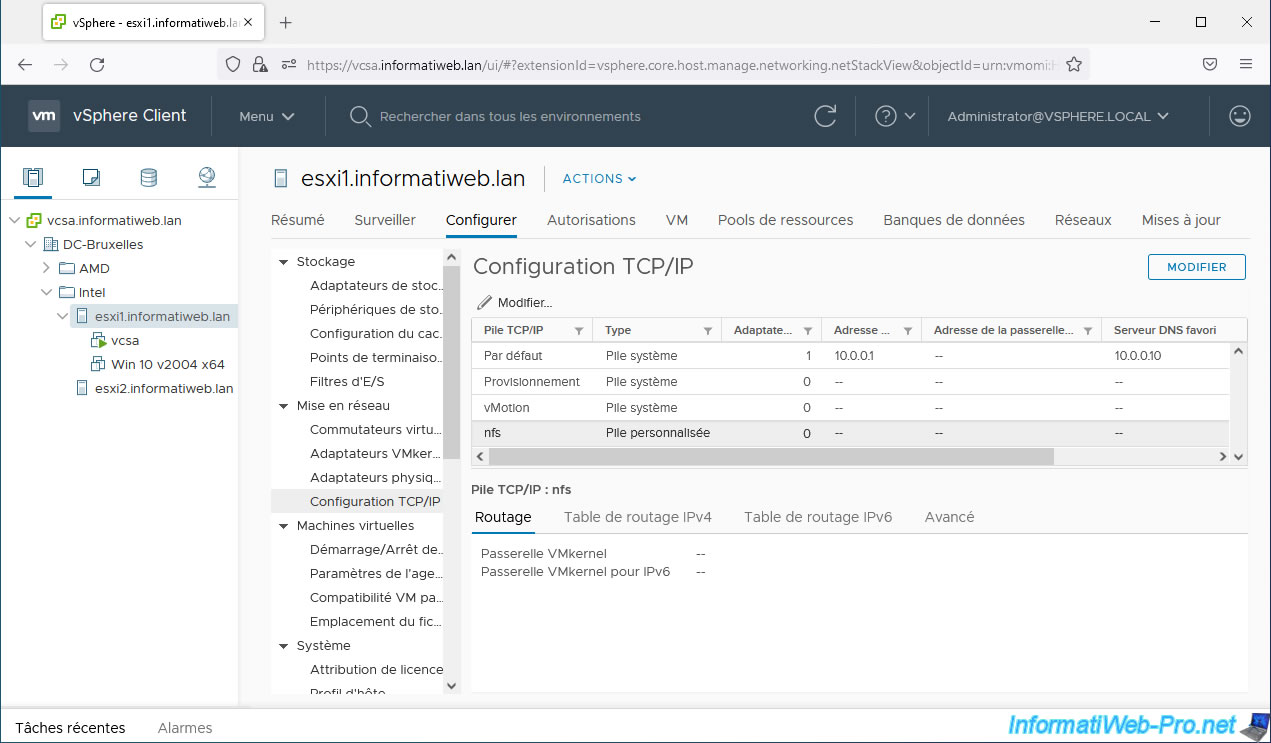
Task: Filter the Adresse de la passerelle column
Action: point(1088,331)
